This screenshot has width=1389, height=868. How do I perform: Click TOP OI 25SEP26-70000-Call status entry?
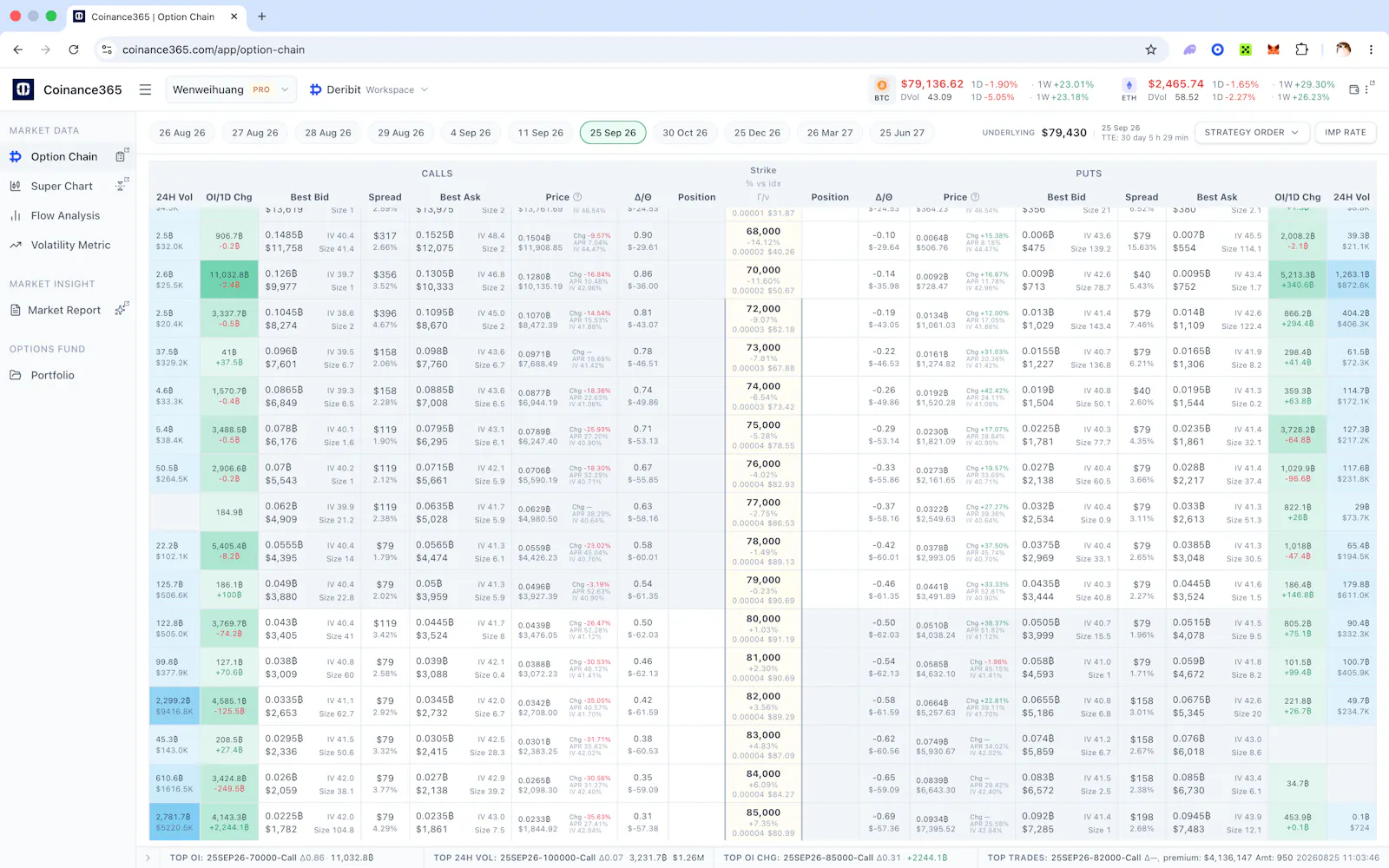(x=272, y=858)
